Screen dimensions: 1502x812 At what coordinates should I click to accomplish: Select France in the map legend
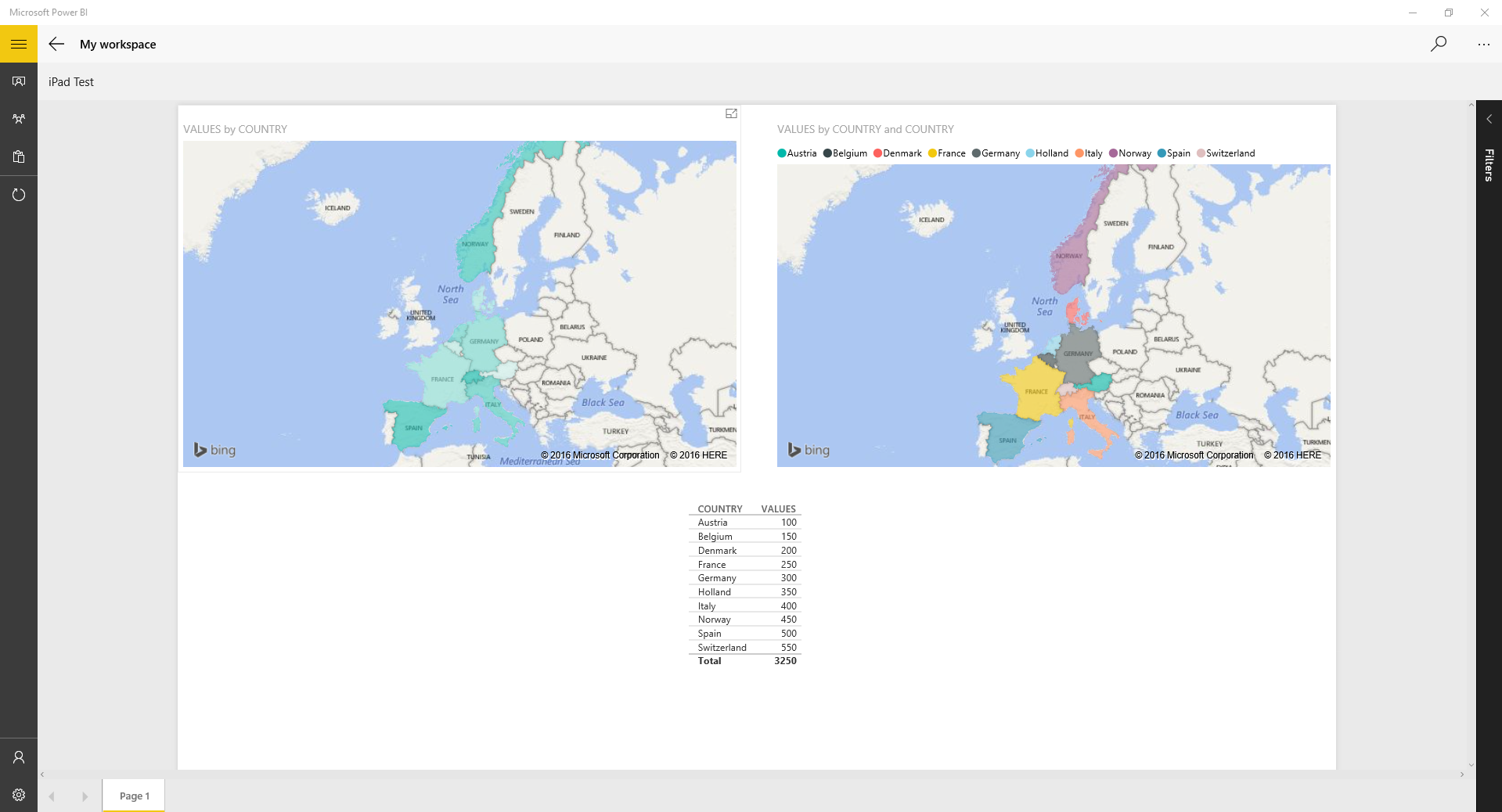tap(947, 153)
